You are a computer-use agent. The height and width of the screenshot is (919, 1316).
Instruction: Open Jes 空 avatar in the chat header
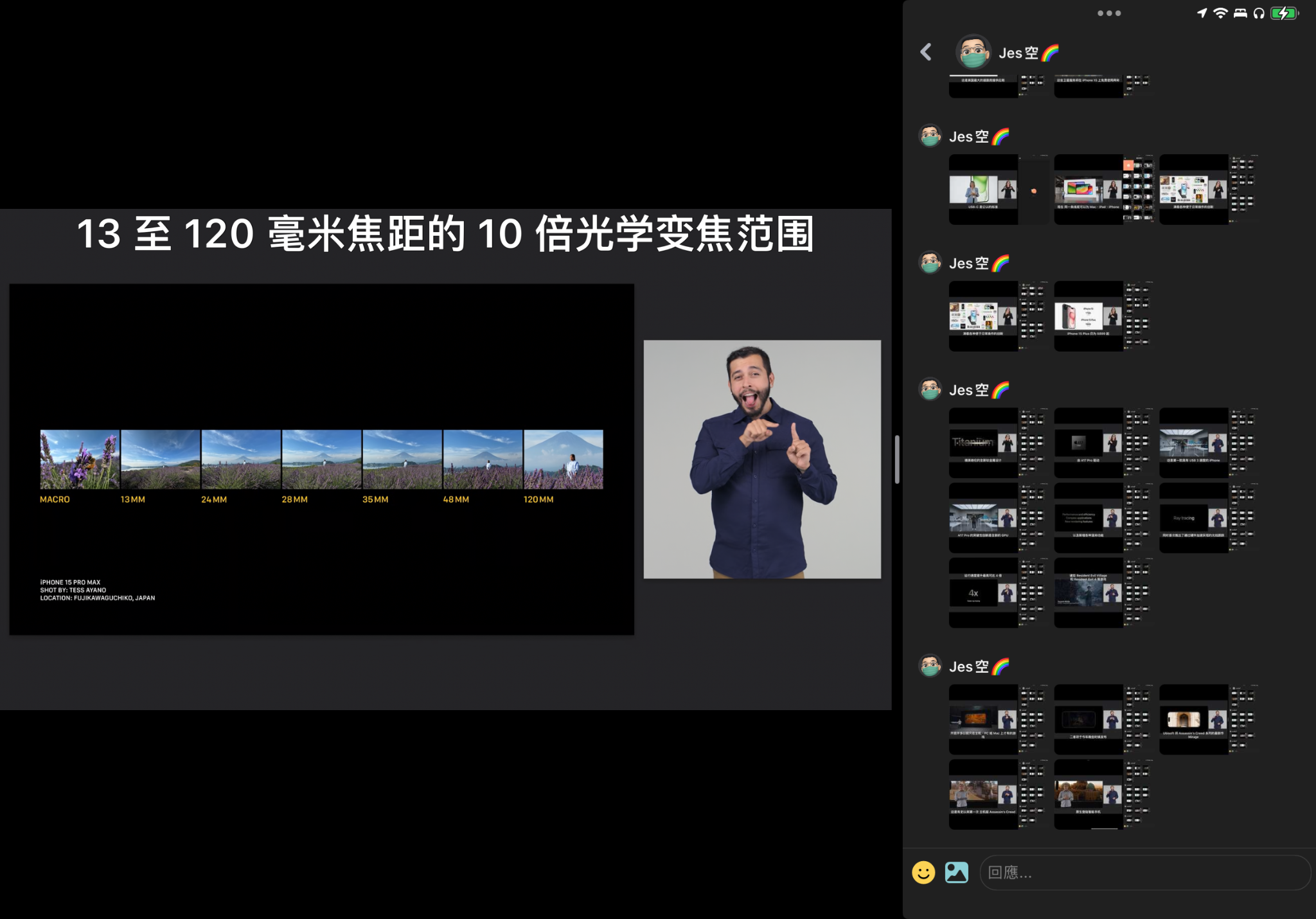coord(973,51)
